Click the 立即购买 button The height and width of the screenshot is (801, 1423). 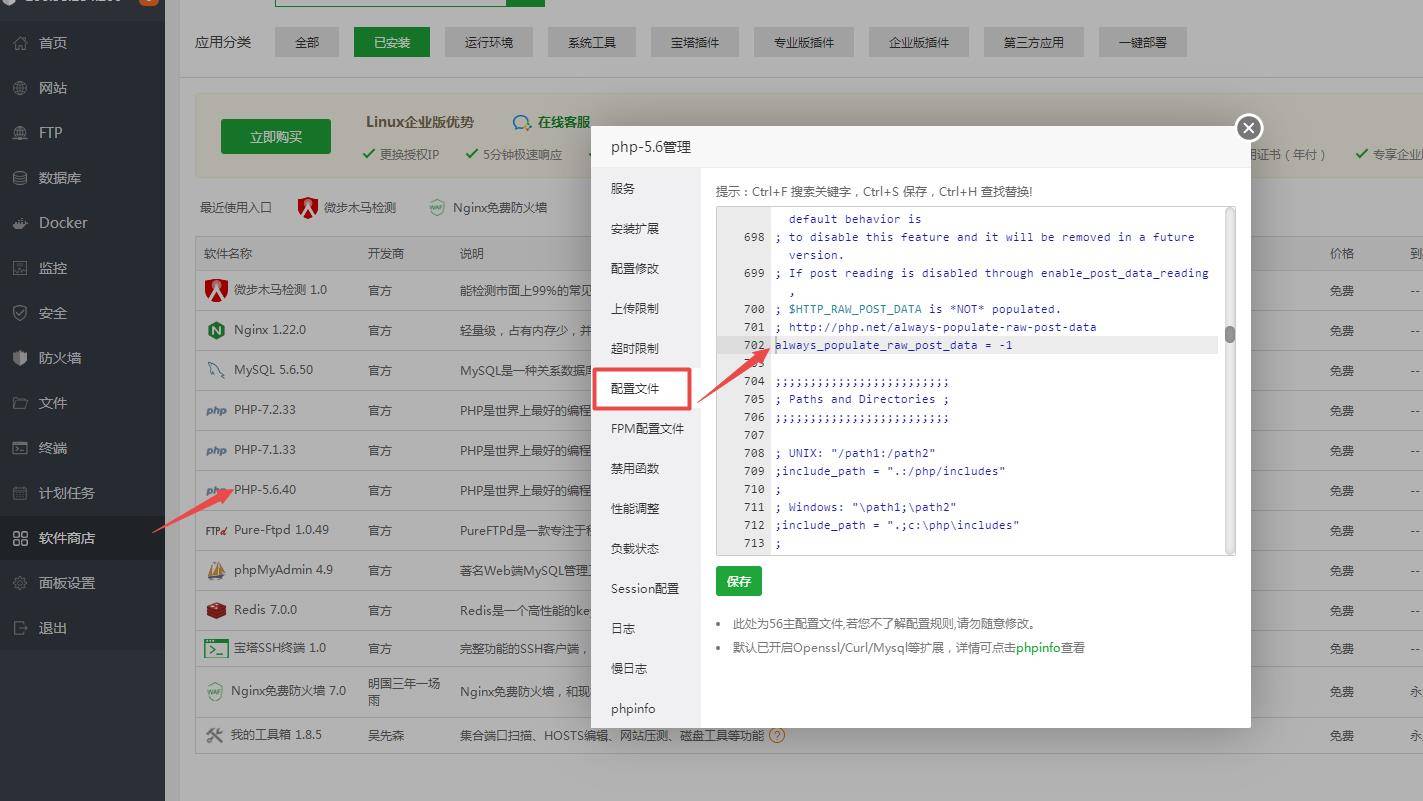tap(276, 137)
